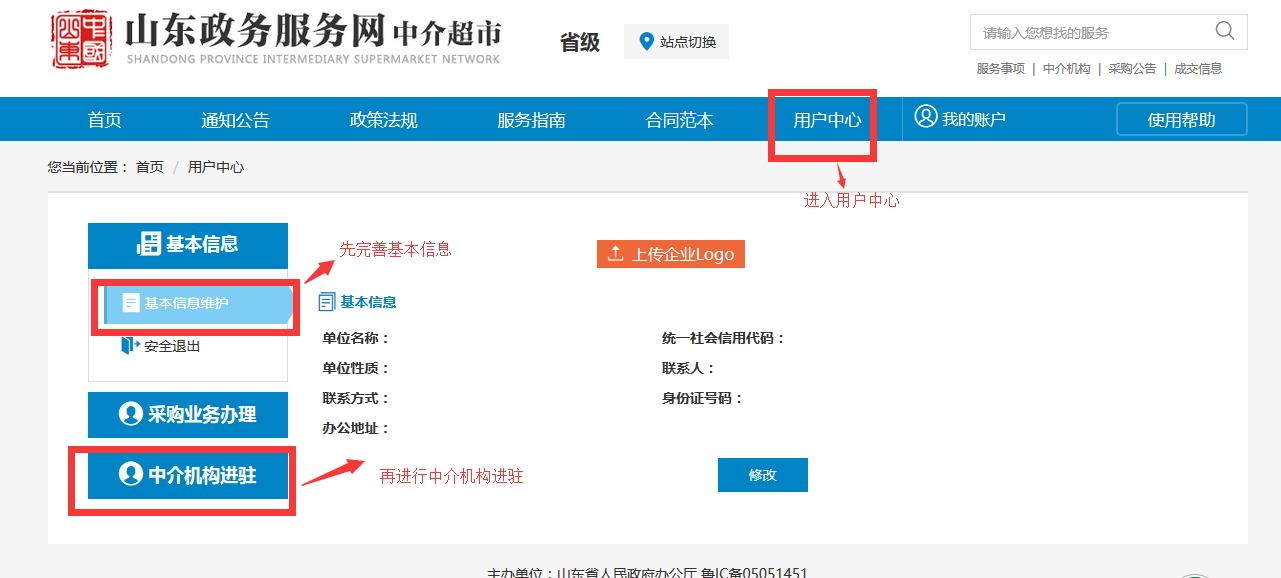Focus the service search input field
1281x578 pixels.
click(1090, 33)
